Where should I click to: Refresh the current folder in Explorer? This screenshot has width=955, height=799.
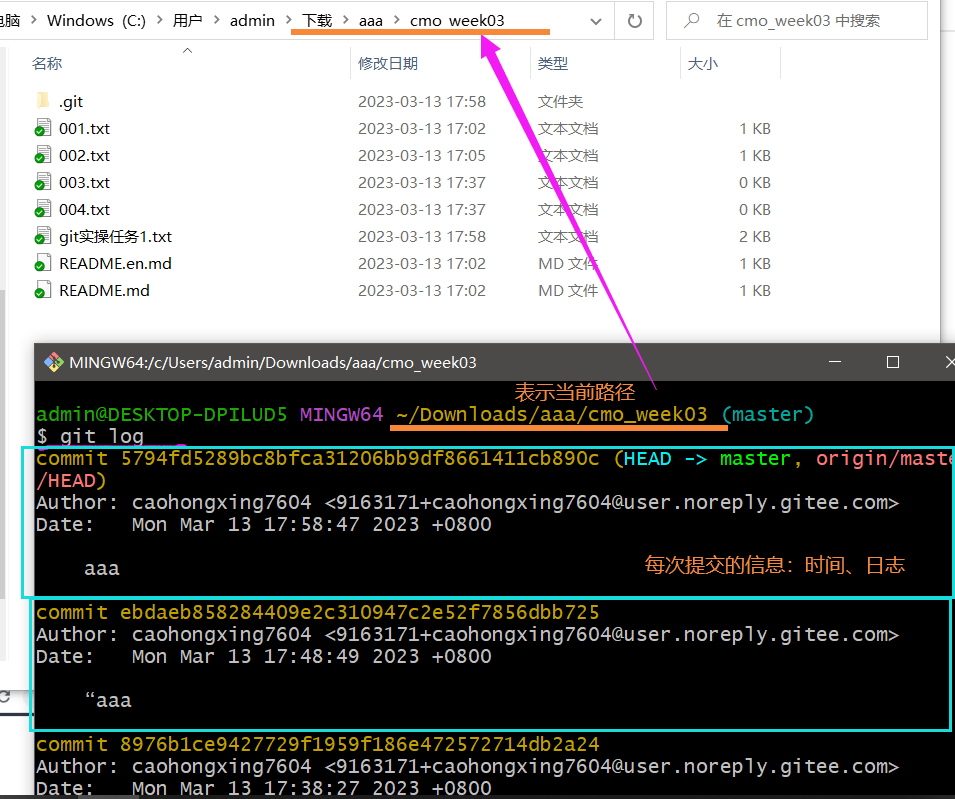tap(635, 21)
